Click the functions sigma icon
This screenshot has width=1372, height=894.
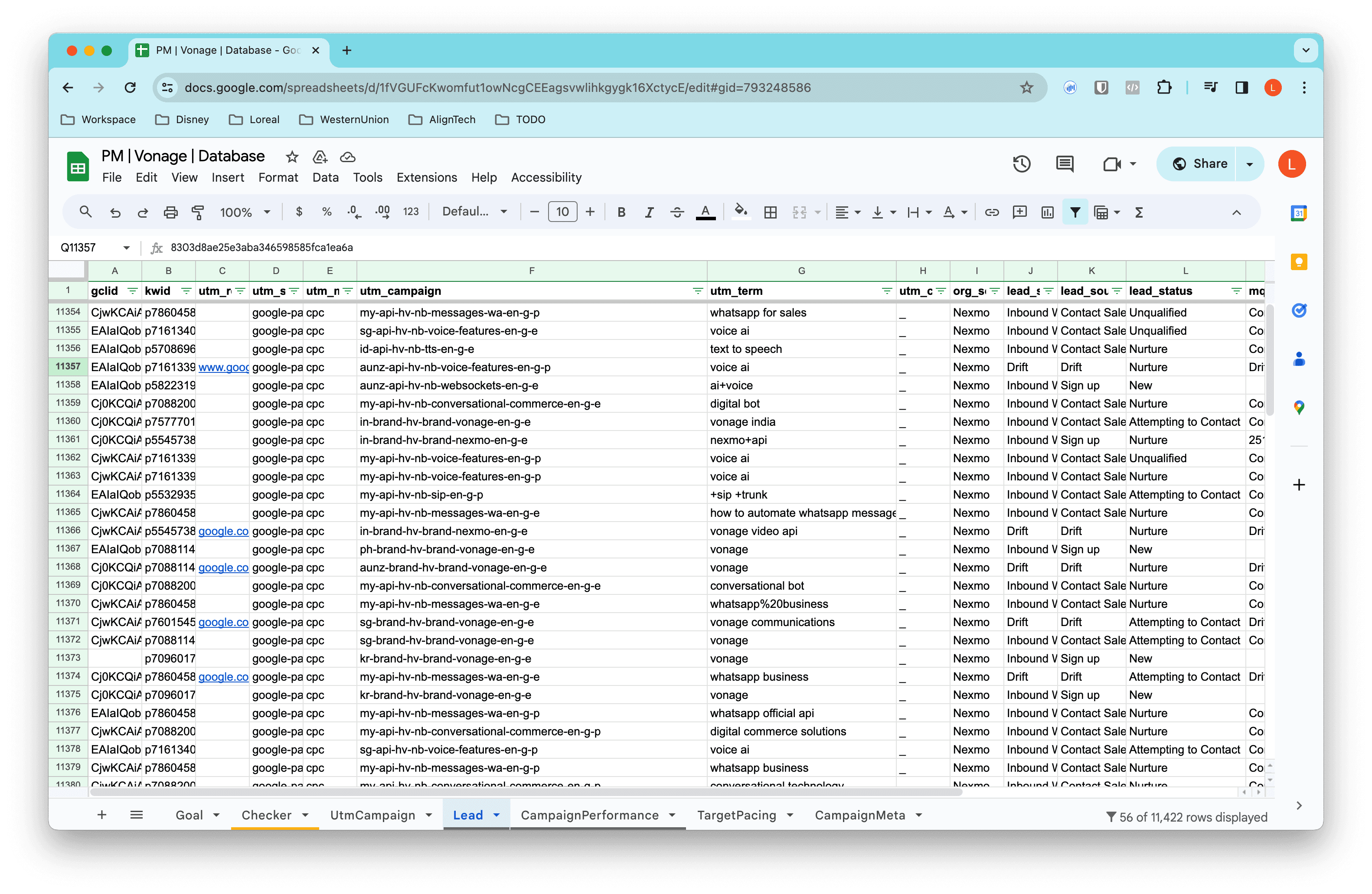(x=1139, y=212)
